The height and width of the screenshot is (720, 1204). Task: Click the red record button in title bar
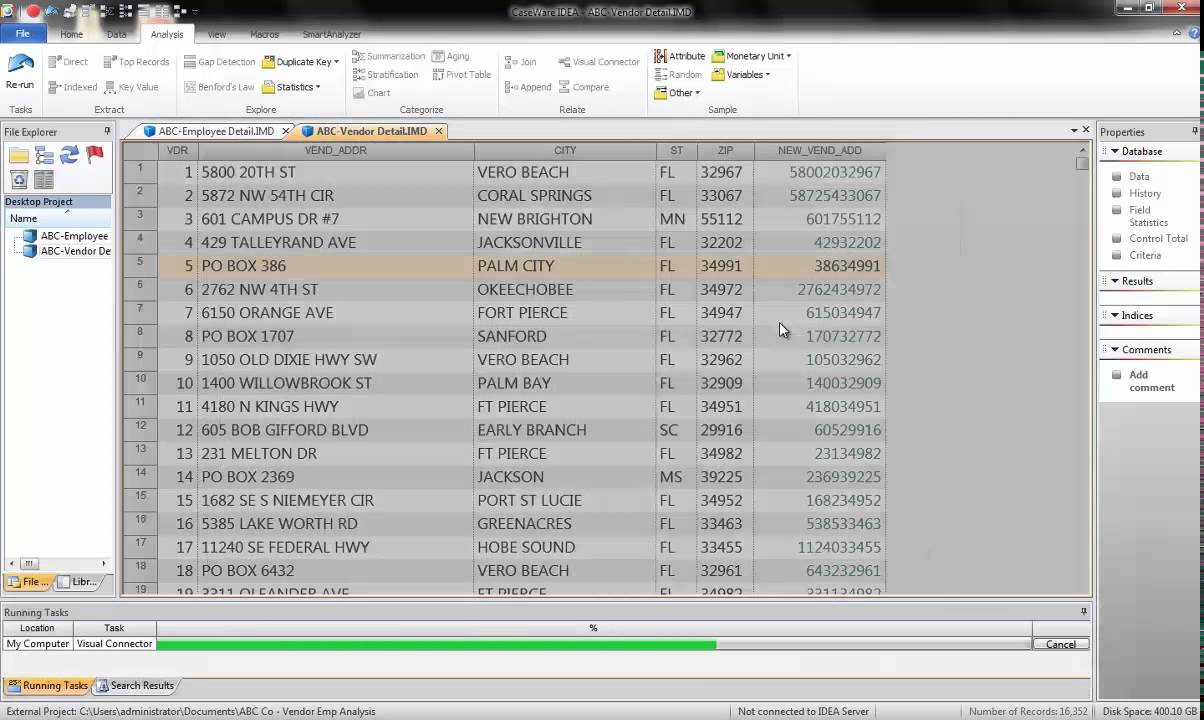point(33,11)
